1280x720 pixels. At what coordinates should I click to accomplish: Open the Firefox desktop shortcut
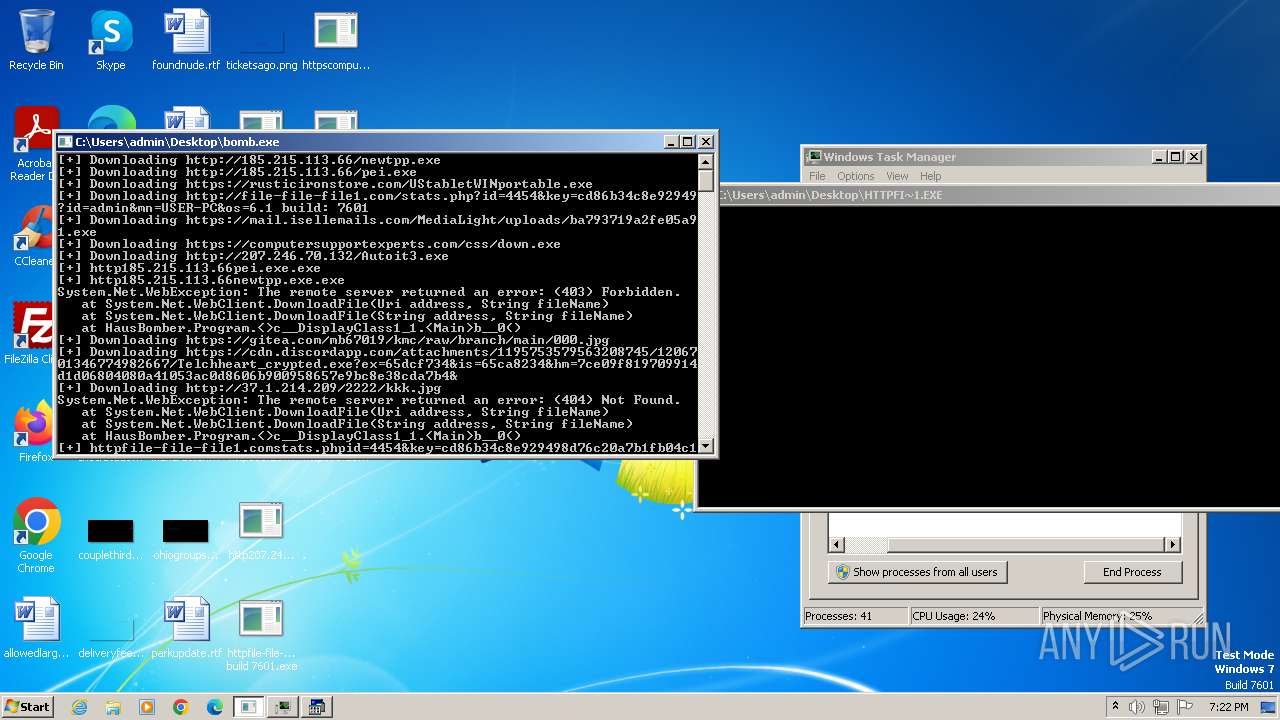36,432
